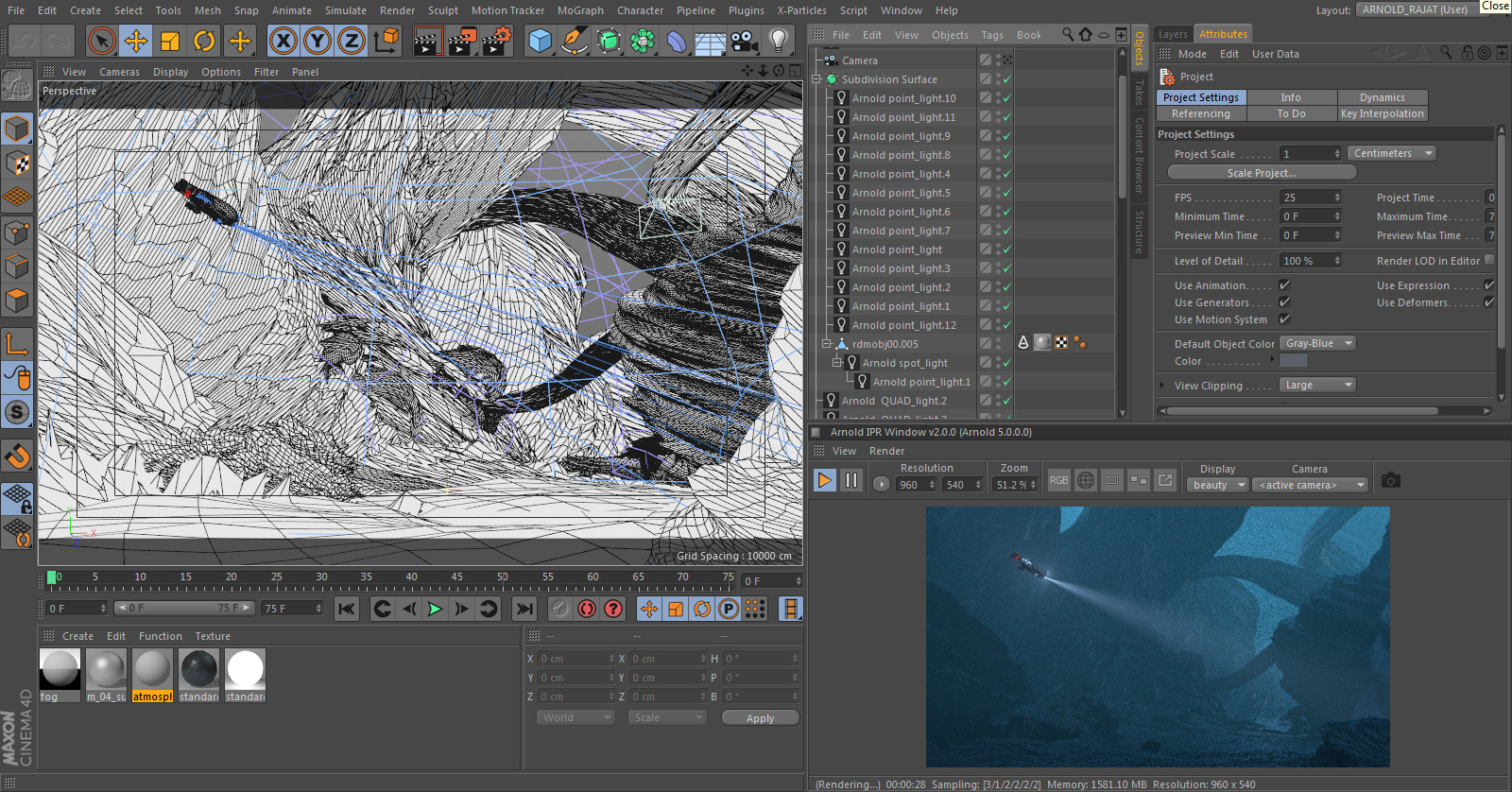Switch to the Dynamics tab
The width and height of the screenshot is (1512, 792).
coord(1382,97)
